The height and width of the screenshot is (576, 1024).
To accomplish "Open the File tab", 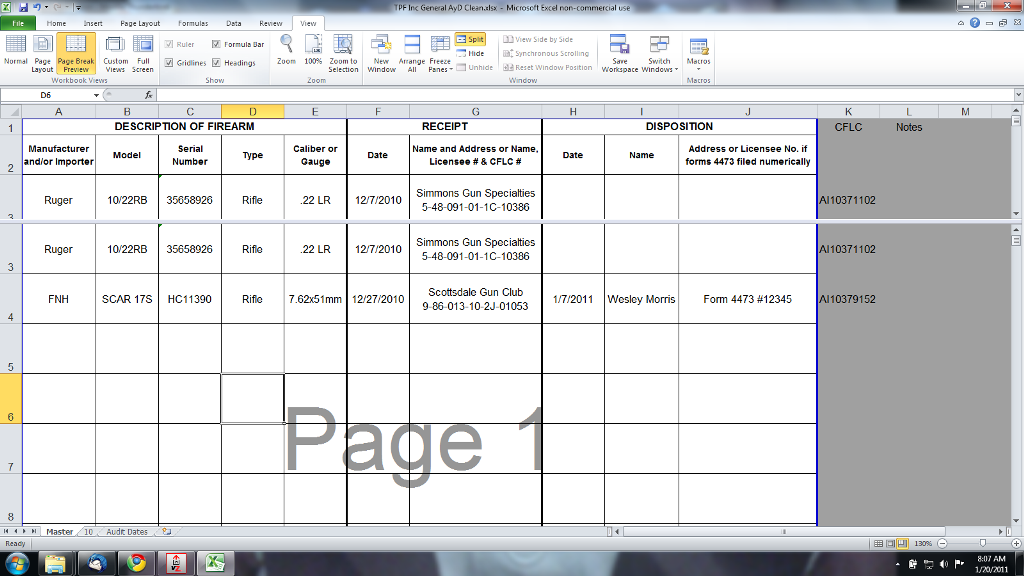I will [x=18, y=24].
